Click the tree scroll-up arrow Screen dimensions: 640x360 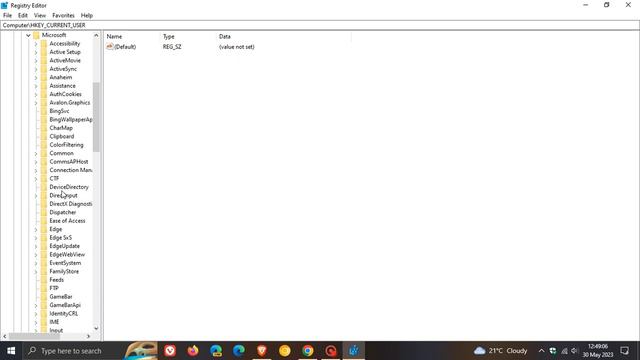tap(96, 36)
